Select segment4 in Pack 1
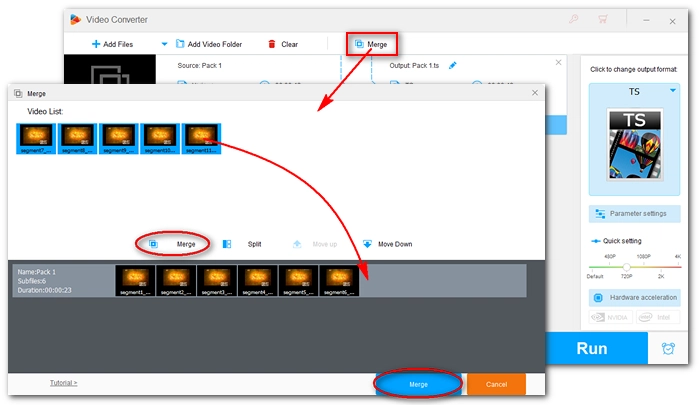700x405 pixels. coord(258,280)
